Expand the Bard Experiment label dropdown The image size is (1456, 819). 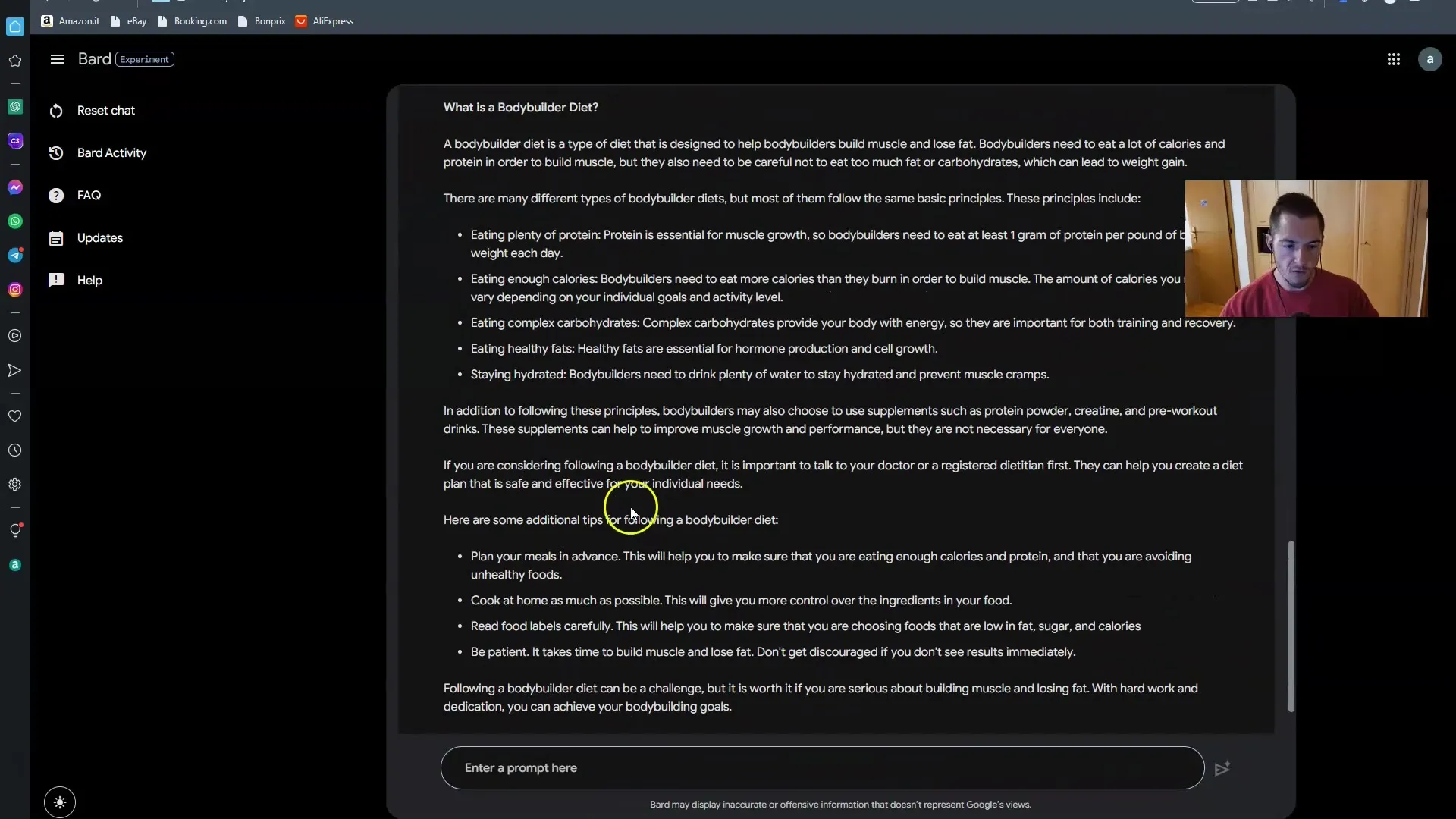[145, 59]
